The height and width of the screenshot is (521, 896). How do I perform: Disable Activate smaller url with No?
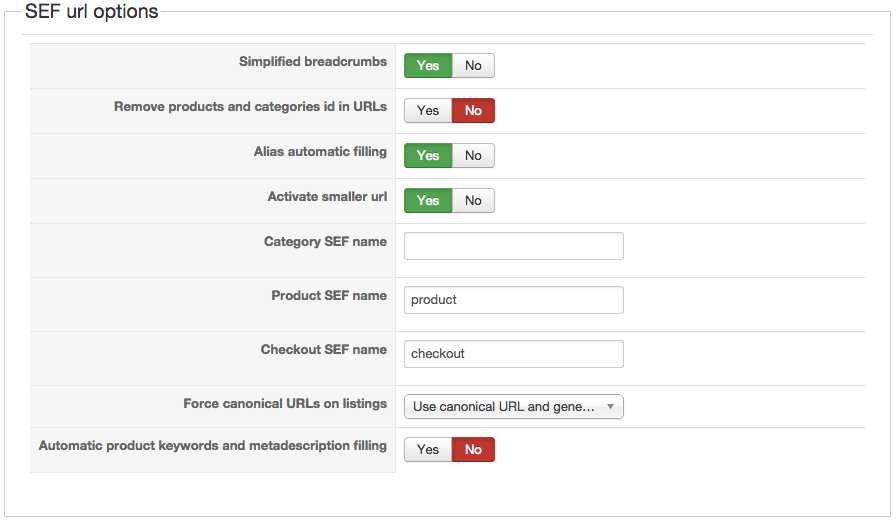(x=473, y=201)
